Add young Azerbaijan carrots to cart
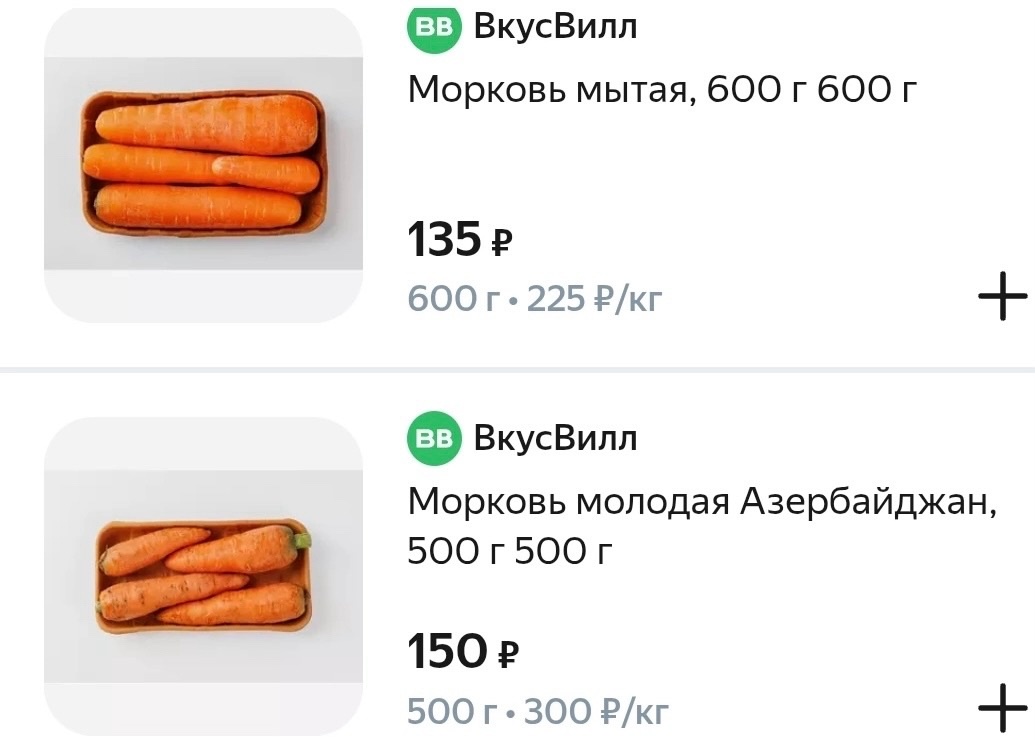Screen dimensions: 1035x740 [1002, 710]
